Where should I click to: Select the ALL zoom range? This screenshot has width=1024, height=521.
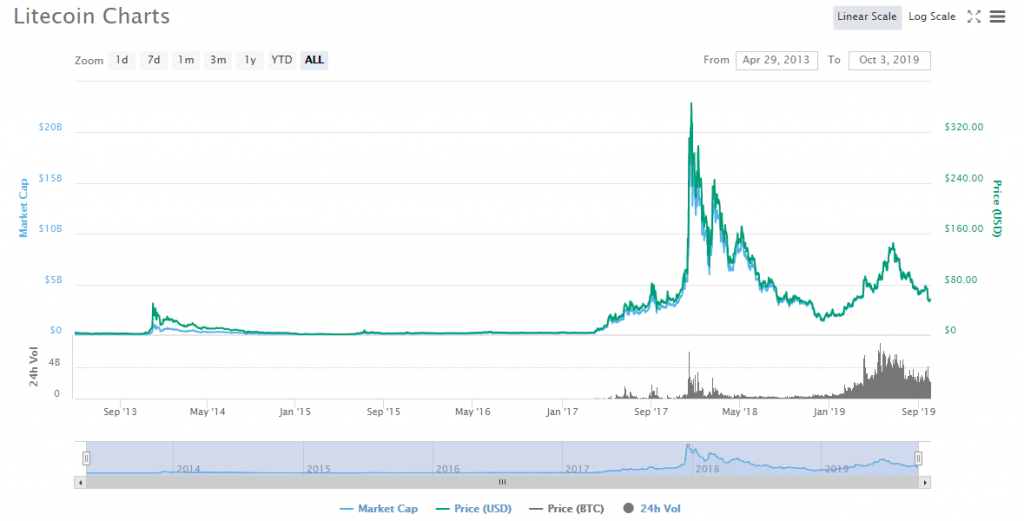pos(314,60)
